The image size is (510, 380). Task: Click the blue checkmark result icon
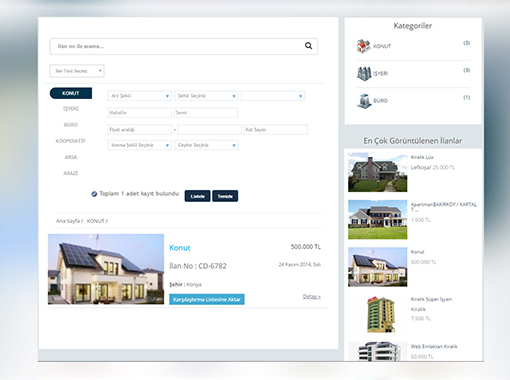(x=94, y=194)
